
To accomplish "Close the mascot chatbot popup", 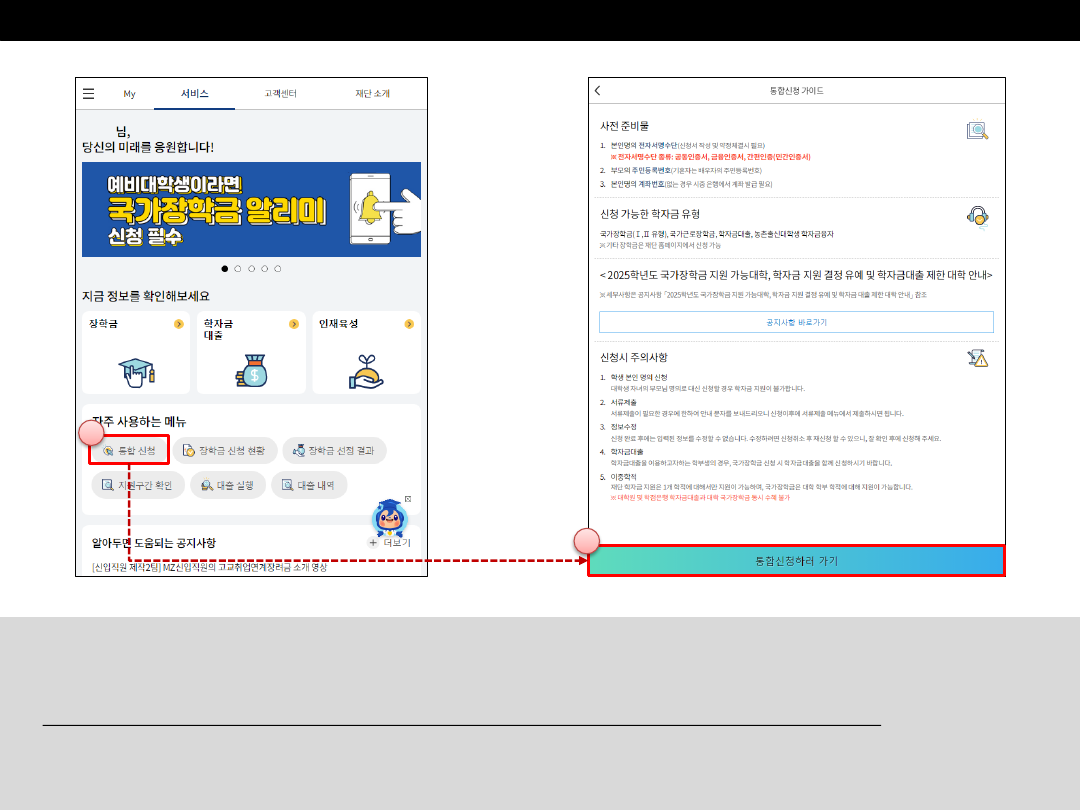I will tap(408, 498).
